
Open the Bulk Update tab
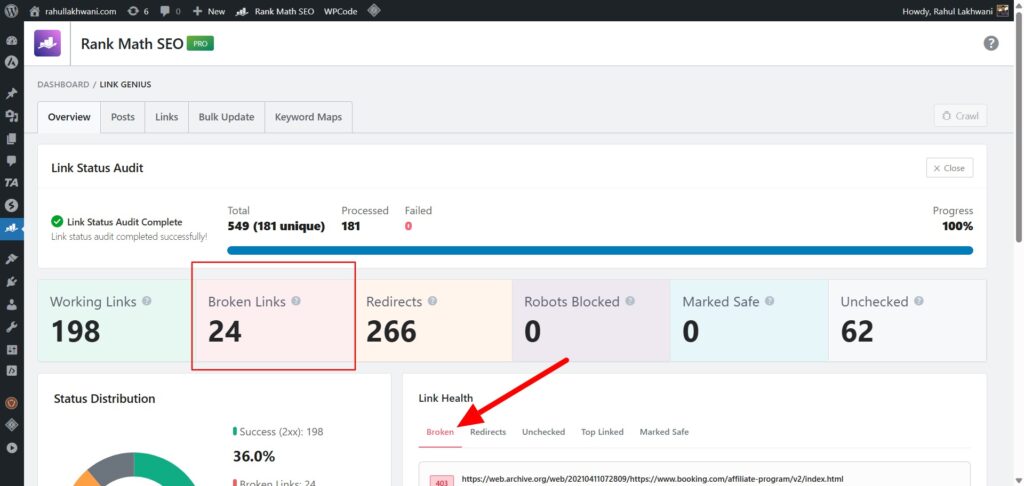click(226, 117)
